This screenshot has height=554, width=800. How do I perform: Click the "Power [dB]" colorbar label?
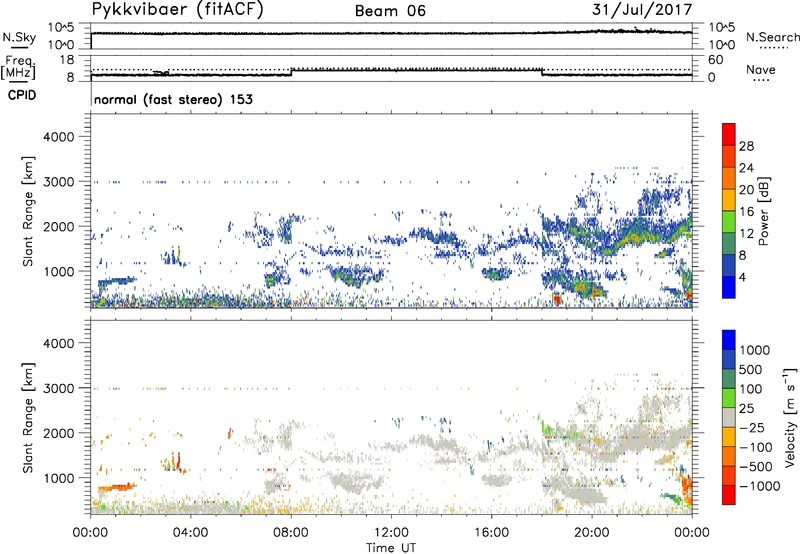tap(763, 211)
